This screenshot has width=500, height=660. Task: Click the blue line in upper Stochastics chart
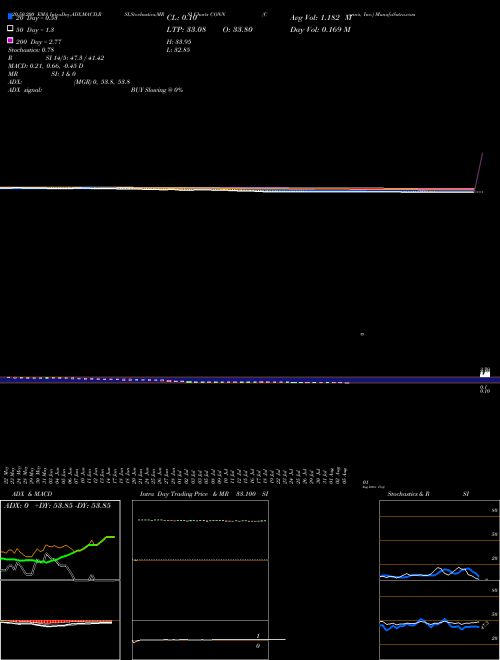(429, 574)
